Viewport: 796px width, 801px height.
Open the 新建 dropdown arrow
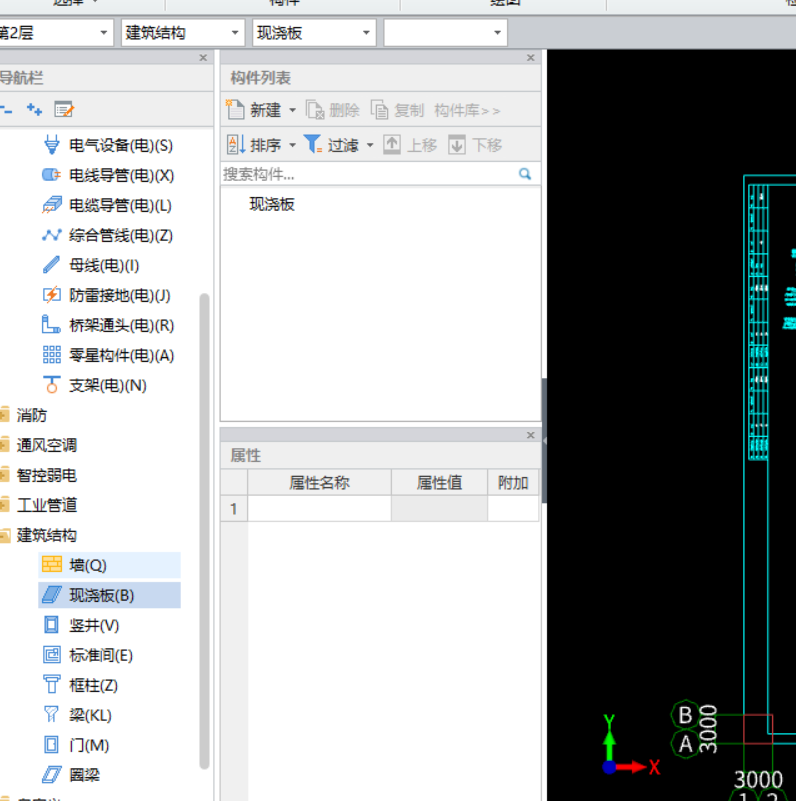(293, 110)
